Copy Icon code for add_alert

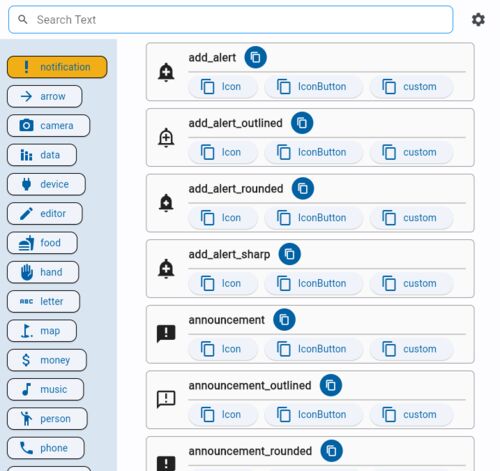click(x=223, y=87)
